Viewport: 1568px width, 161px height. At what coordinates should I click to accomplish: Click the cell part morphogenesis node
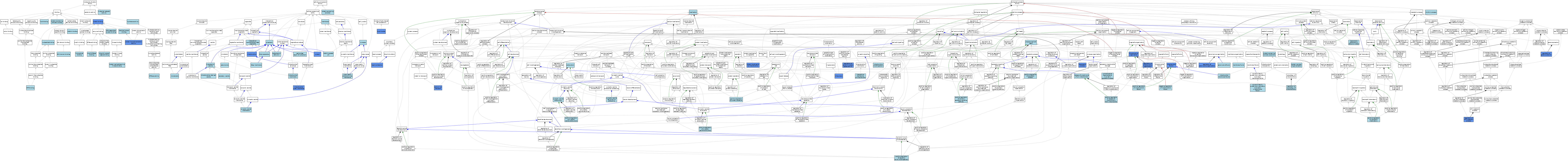(777, 54)
